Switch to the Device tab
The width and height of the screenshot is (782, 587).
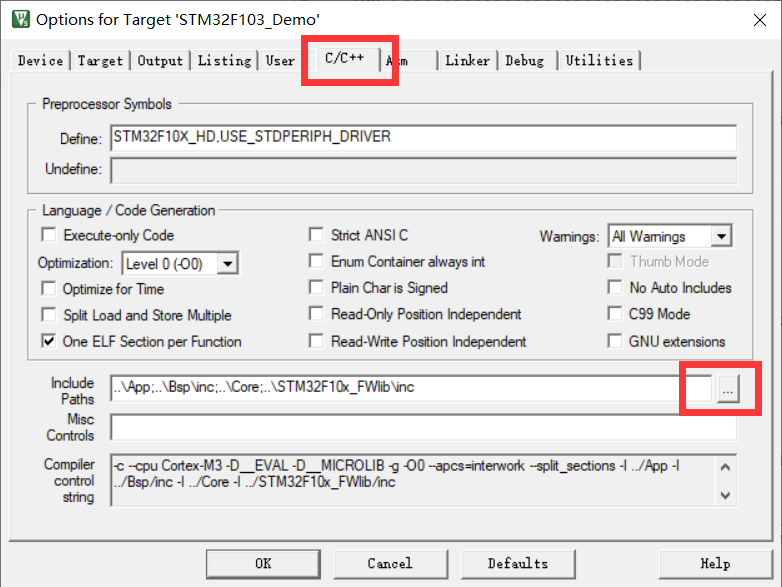coord(40,61)
